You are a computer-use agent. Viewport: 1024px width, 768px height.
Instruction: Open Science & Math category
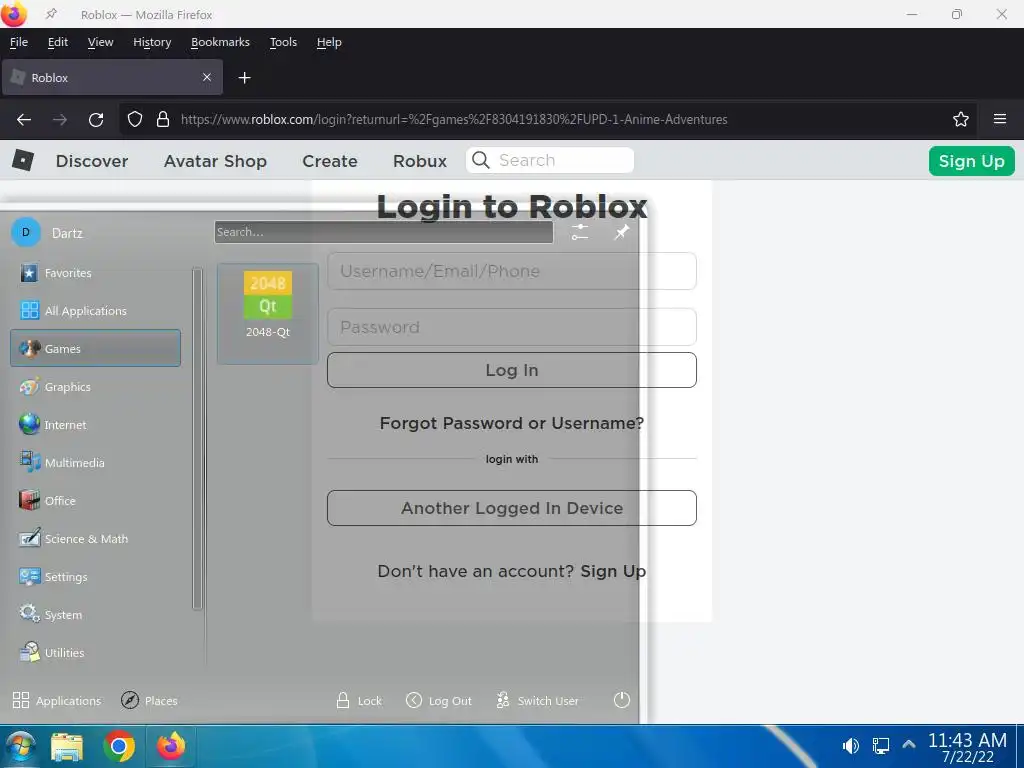[95, 539]
